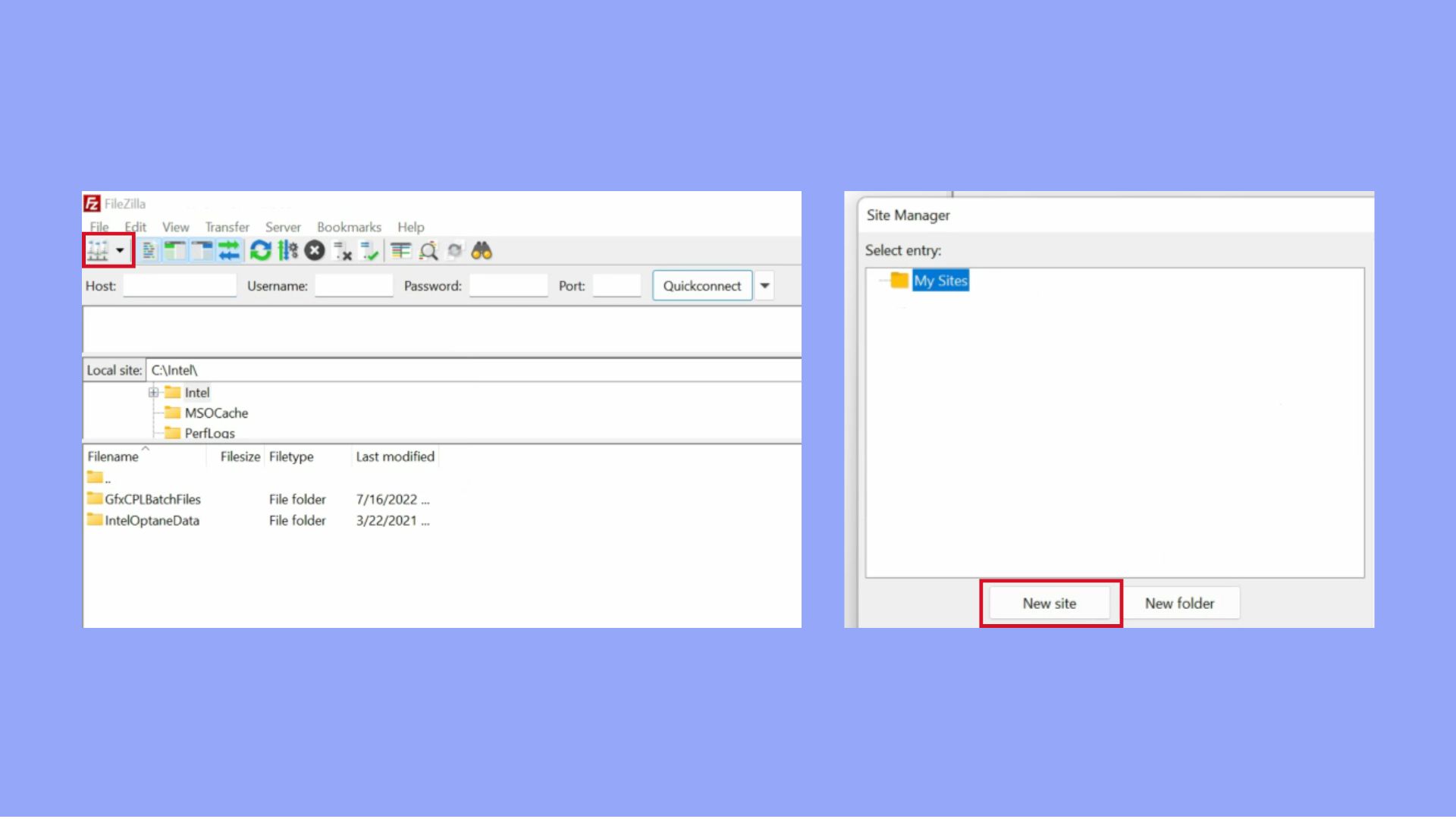Open directory comparison
Screen dimensions: 1456x819
(429, 250)
